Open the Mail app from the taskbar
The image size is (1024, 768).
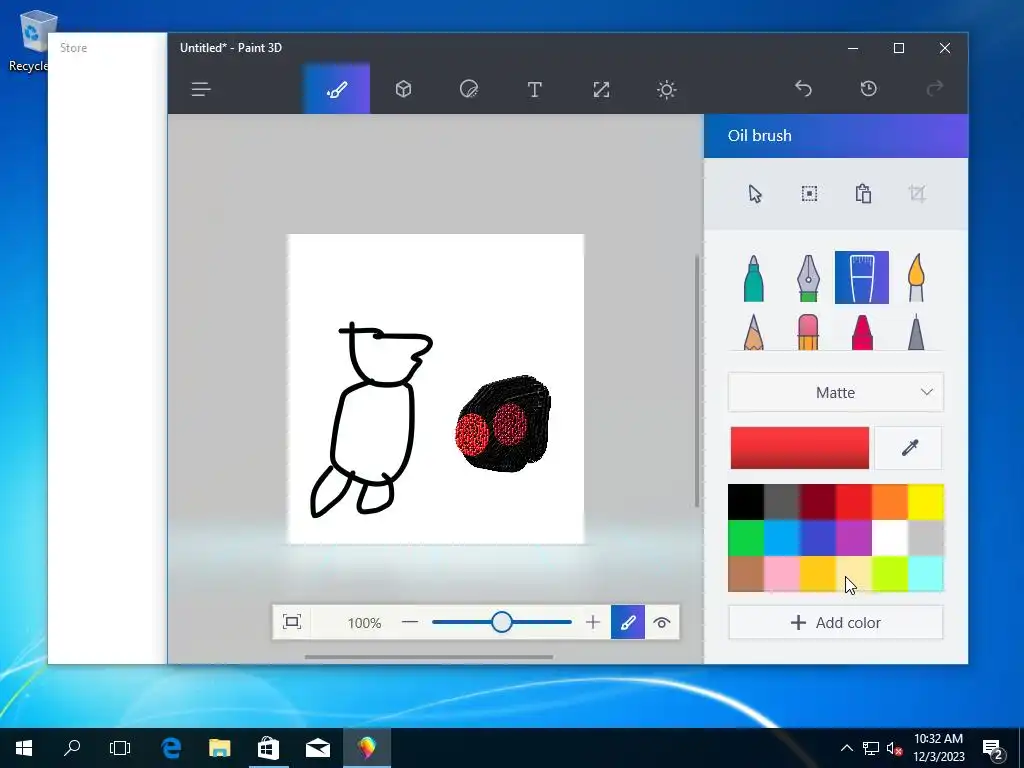[x=317, y=748]
